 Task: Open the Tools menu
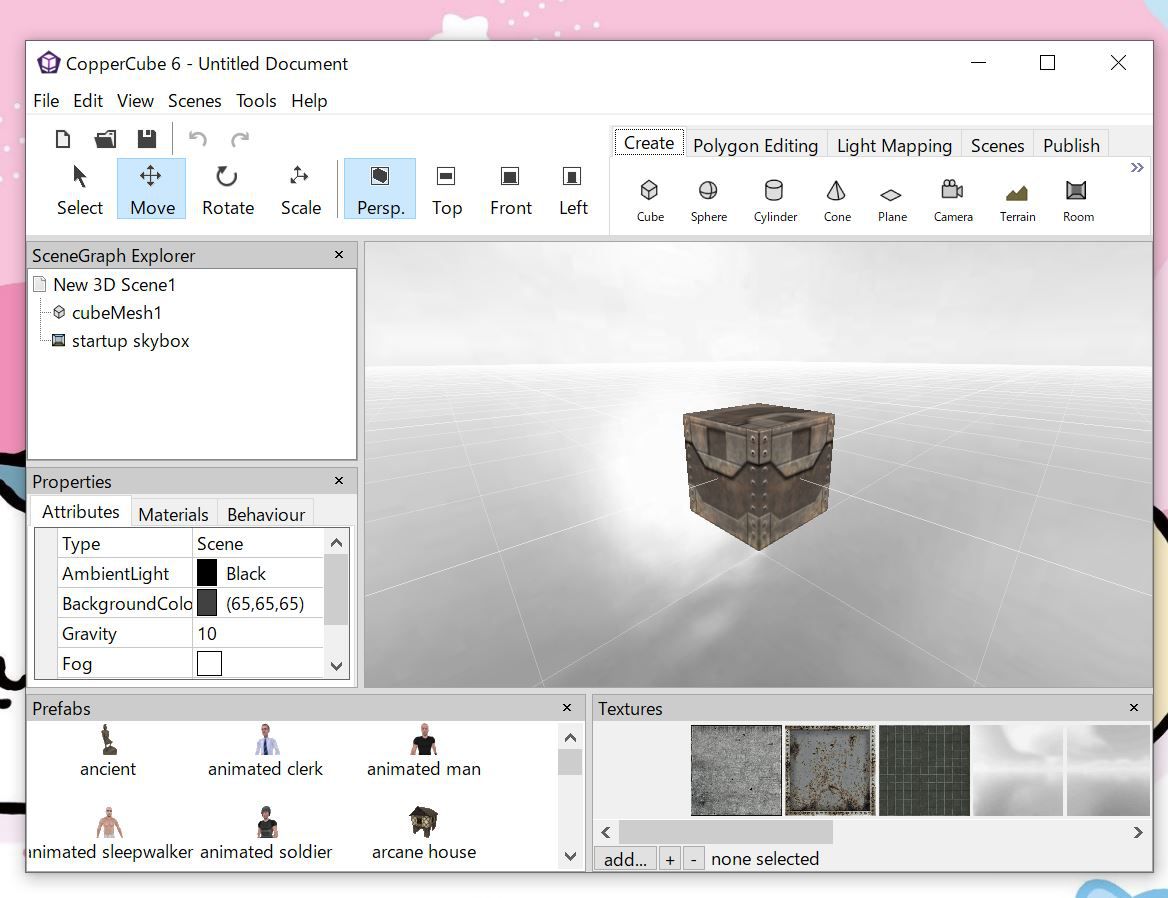[256, 101]
